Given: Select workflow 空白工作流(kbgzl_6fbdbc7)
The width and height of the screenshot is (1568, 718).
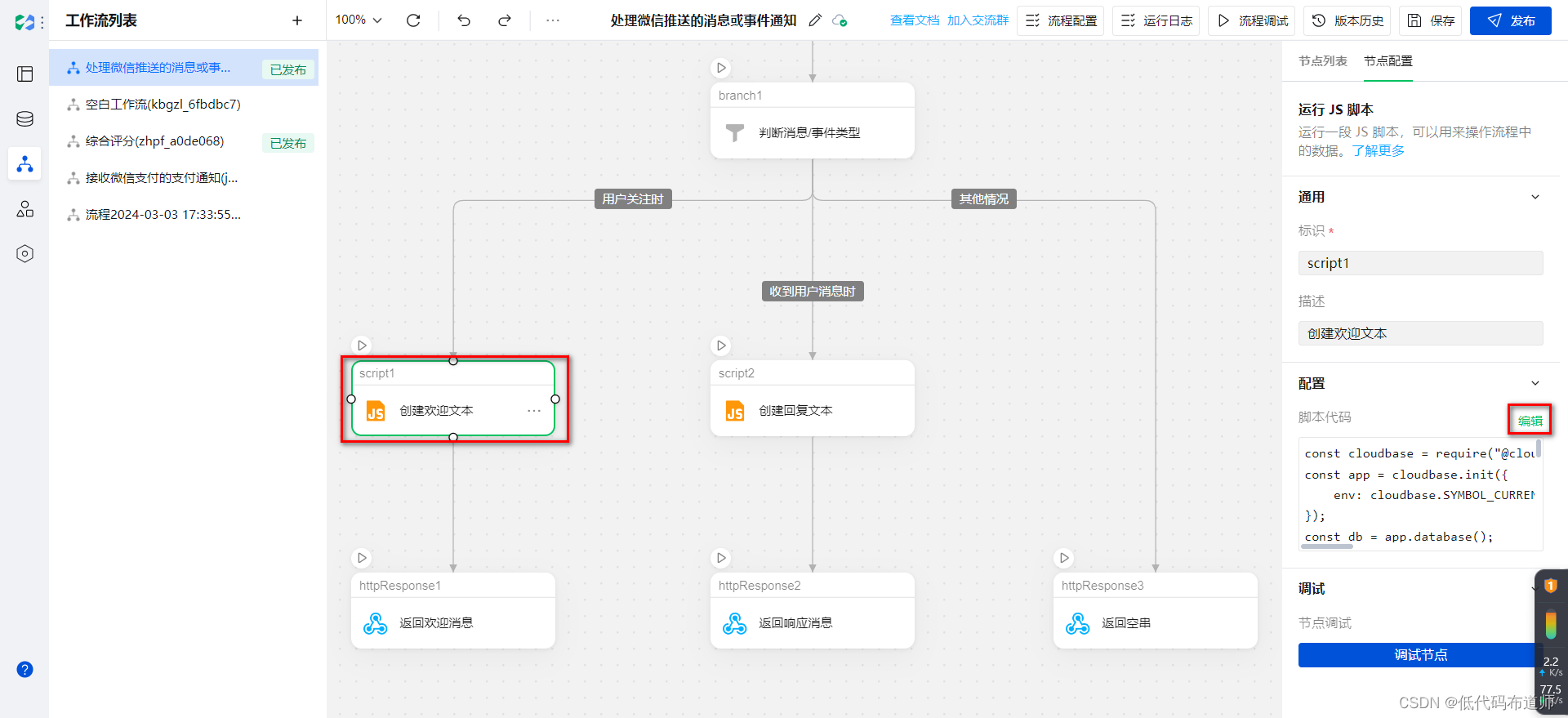Looking at the screenshot, I should (x=184, y=105).
